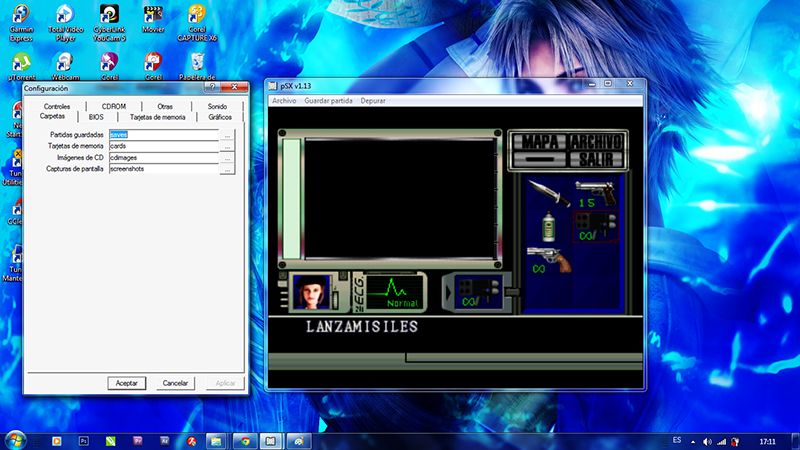Switch to the pSX emulator taskbar button

coord(271,441)
